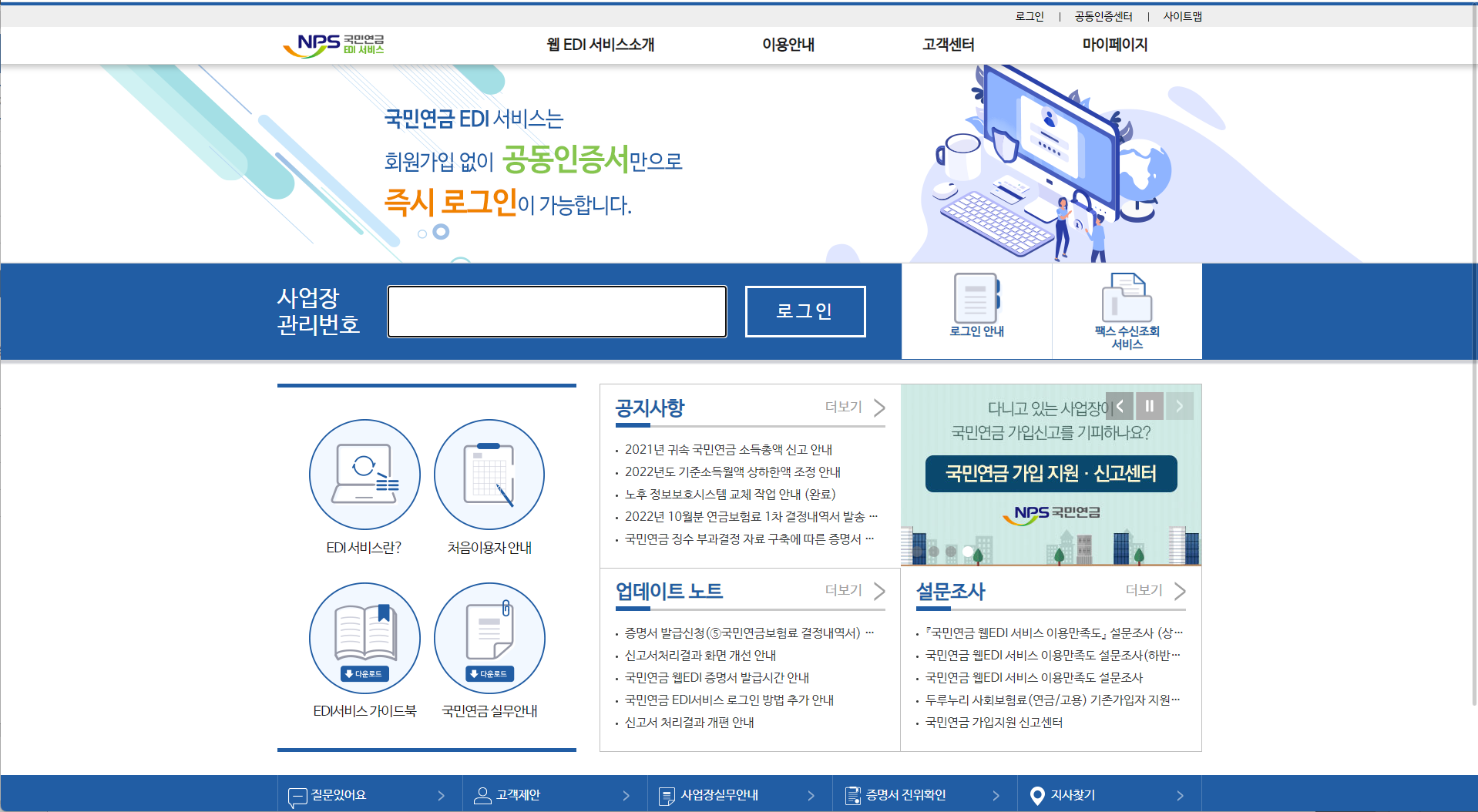
Task: Open the 마이페이지 menu
Action: [x=1115, y=45]
